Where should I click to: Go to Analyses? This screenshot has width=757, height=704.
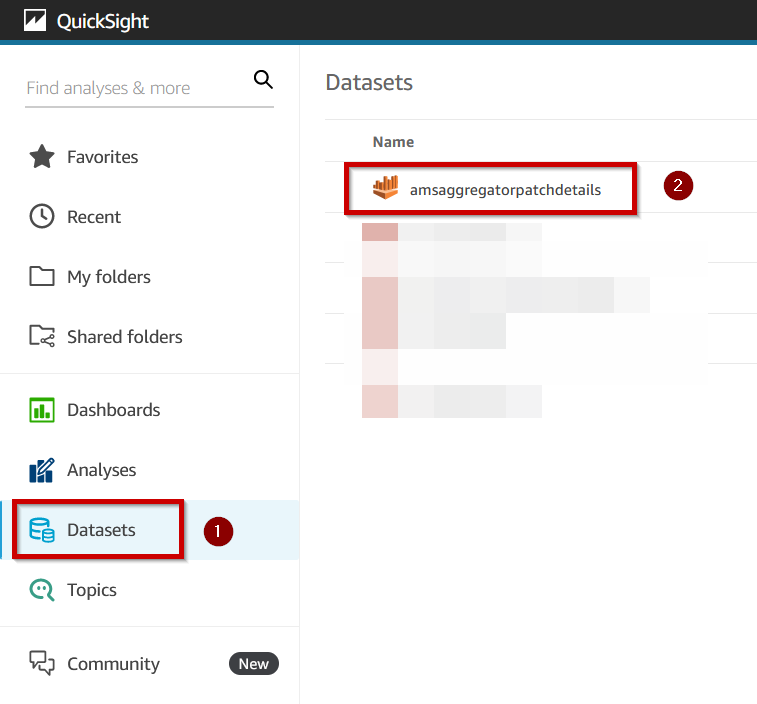coord(101,470)
